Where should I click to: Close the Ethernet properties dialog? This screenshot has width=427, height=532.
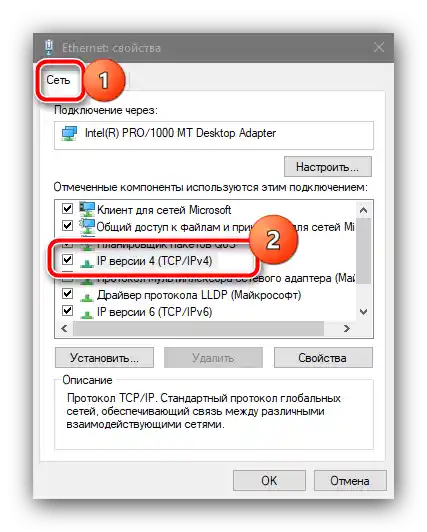click(379, 48)
